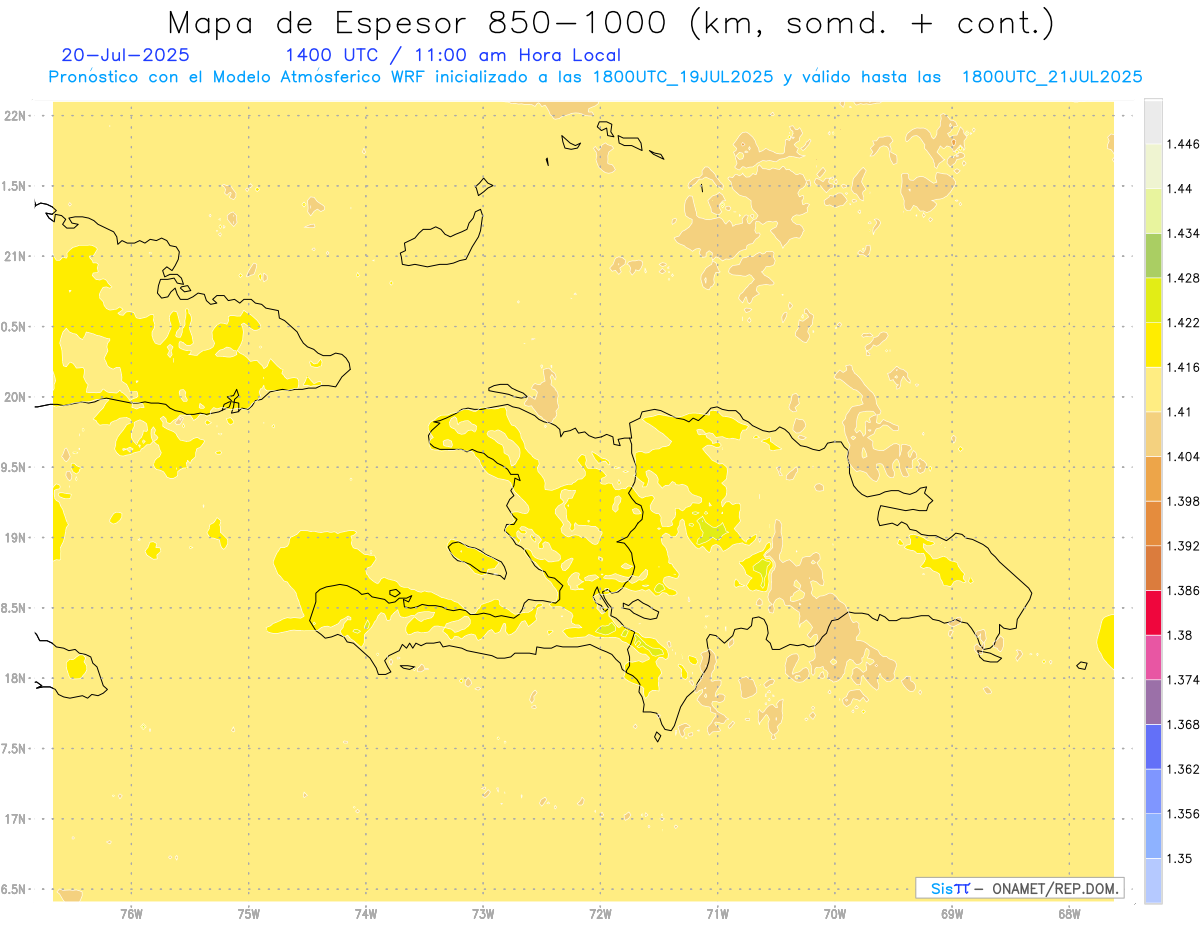Image resolution: width=1200 pixels, height=927 pixels.
Task: Click the '21N' latitude label
Action: click(15, 256)
